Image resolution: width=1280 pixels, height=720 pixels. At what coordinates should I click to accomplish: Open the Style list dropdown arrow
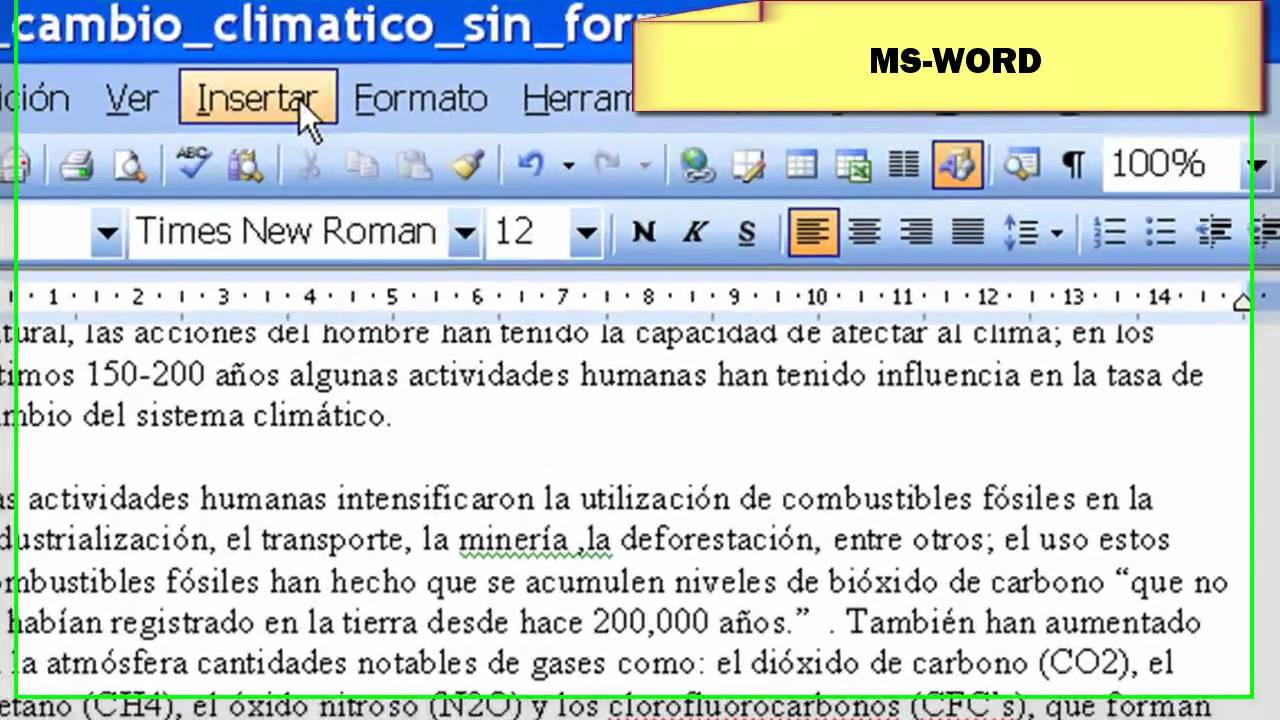point(107,233)
